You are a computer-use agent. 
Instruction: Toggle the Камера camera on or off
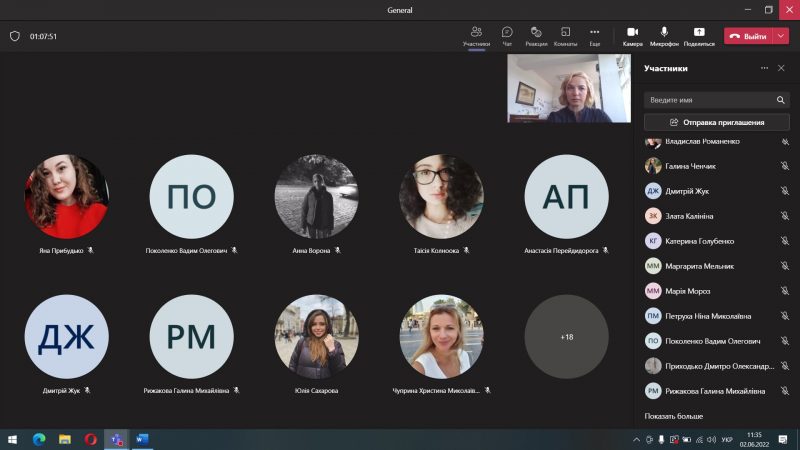632,36
